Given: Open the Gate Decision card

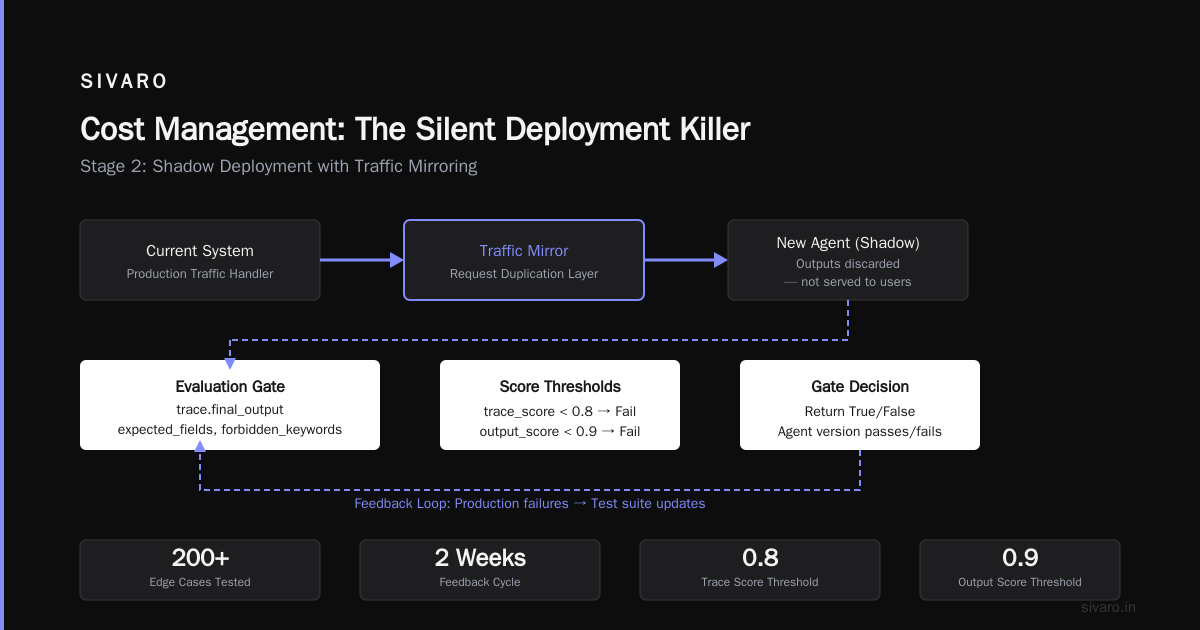Looking at the screenshot, I should [860, 405].
